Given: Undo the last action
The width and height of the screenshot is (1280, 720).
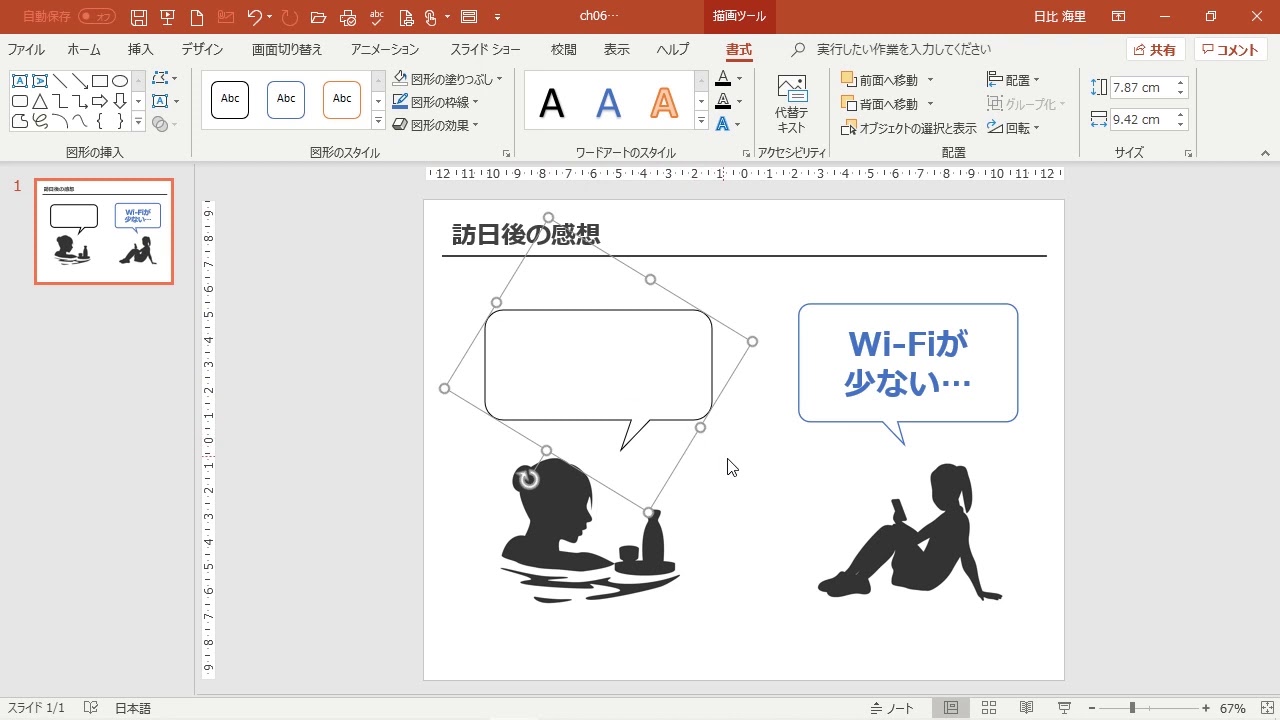Looking at the screenshot, I should tap(254, 17).
